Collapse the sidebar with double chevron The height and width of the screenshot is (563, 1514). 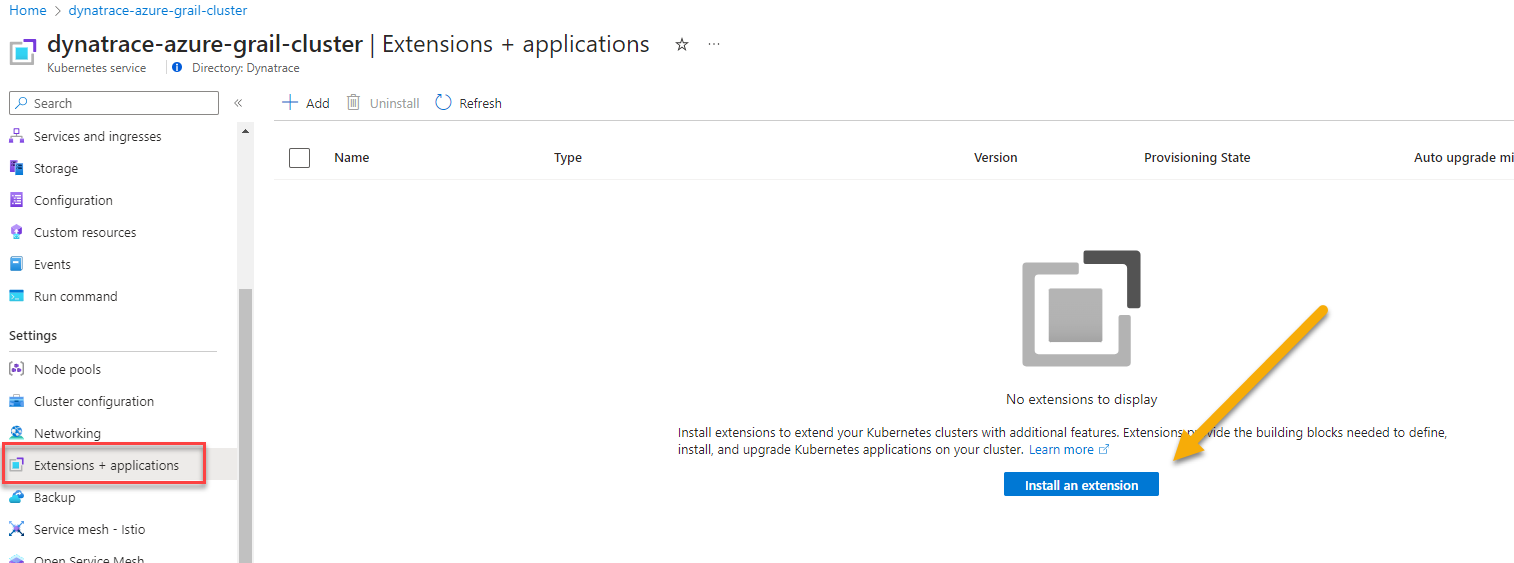(238, 103)
